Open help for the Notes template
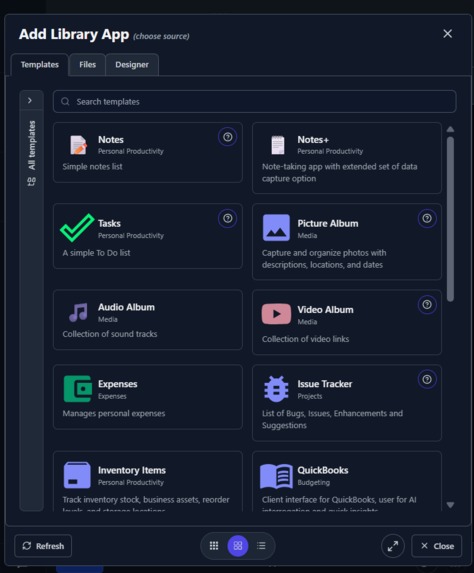 pos(227,137)
